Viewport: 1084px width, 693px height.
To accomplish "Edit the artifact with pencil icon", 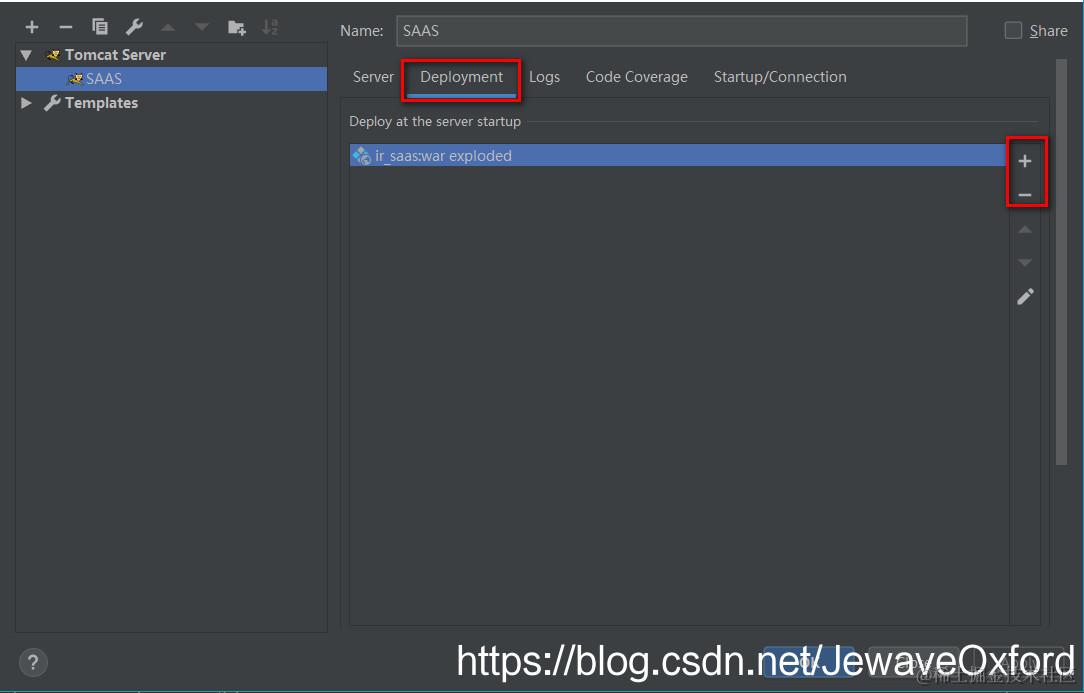I will coord(1025,297).
